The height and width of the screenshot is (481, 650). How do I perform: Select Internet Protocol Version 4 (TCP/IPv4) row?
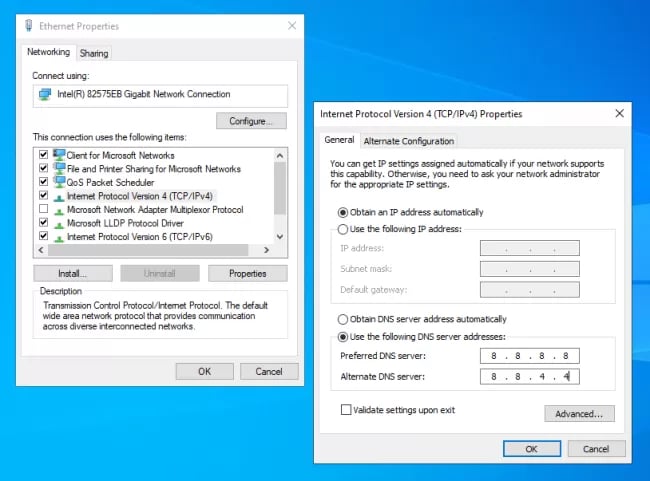click(140, 196)
